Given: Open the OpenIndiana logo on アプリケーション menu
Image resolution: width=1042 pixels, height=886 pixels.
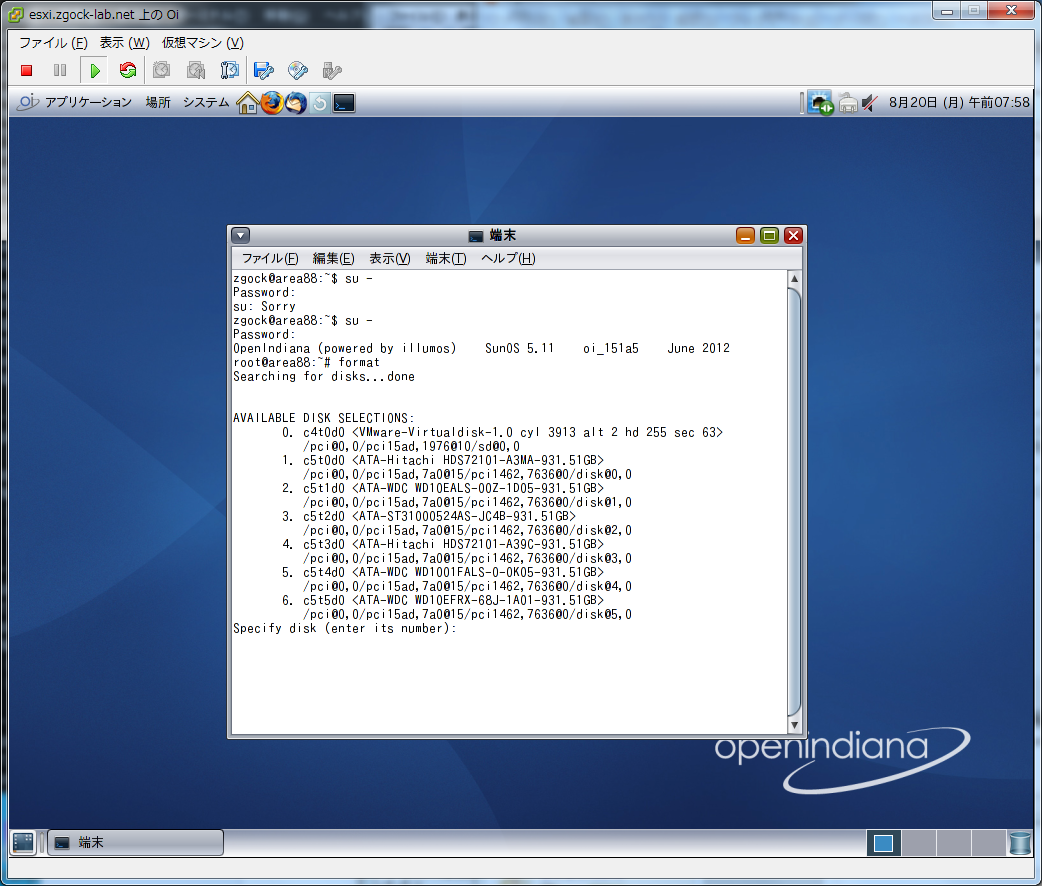Looking at the screenshot, I should [28, 102].
